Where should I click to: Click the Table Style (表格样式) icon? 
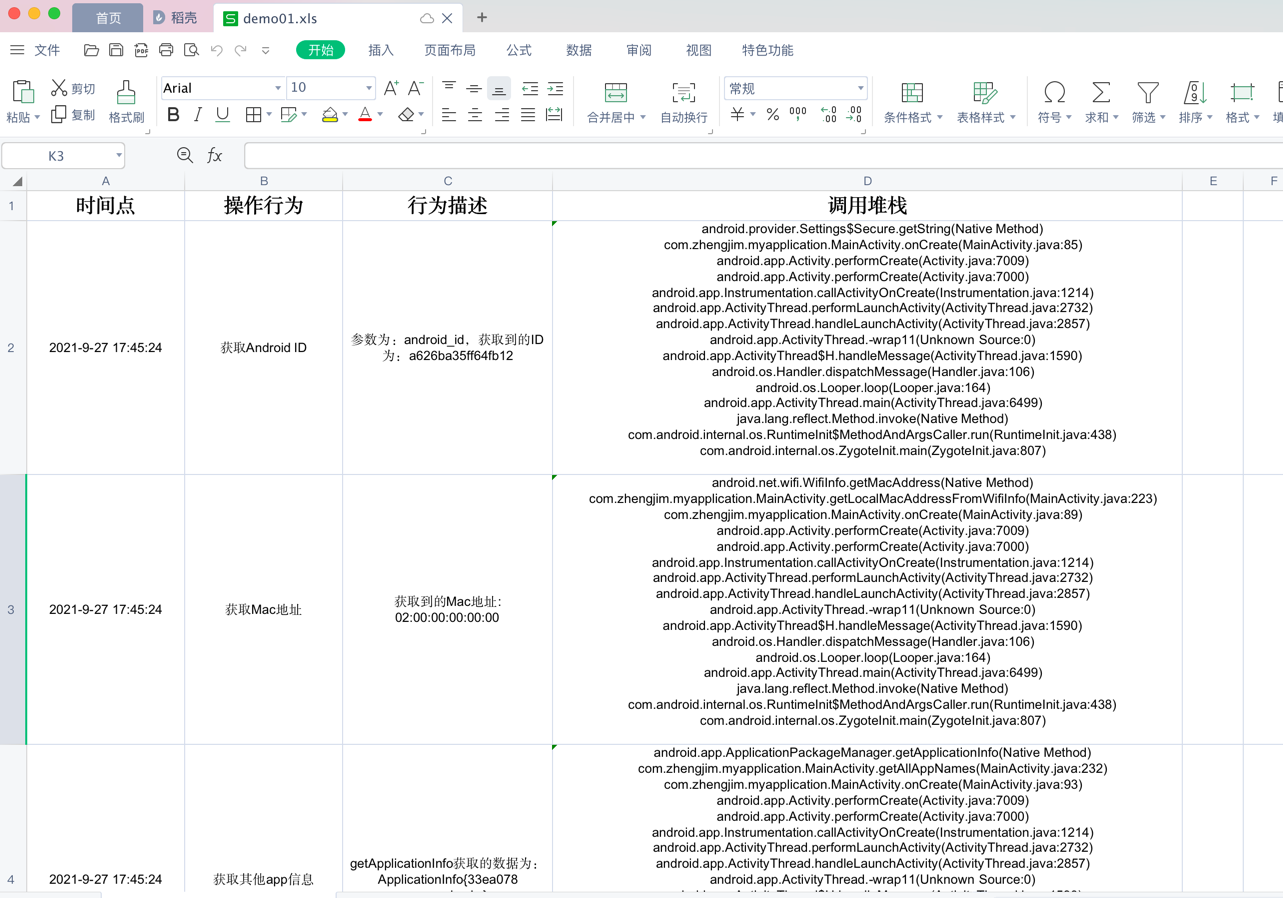coord(984,93)
